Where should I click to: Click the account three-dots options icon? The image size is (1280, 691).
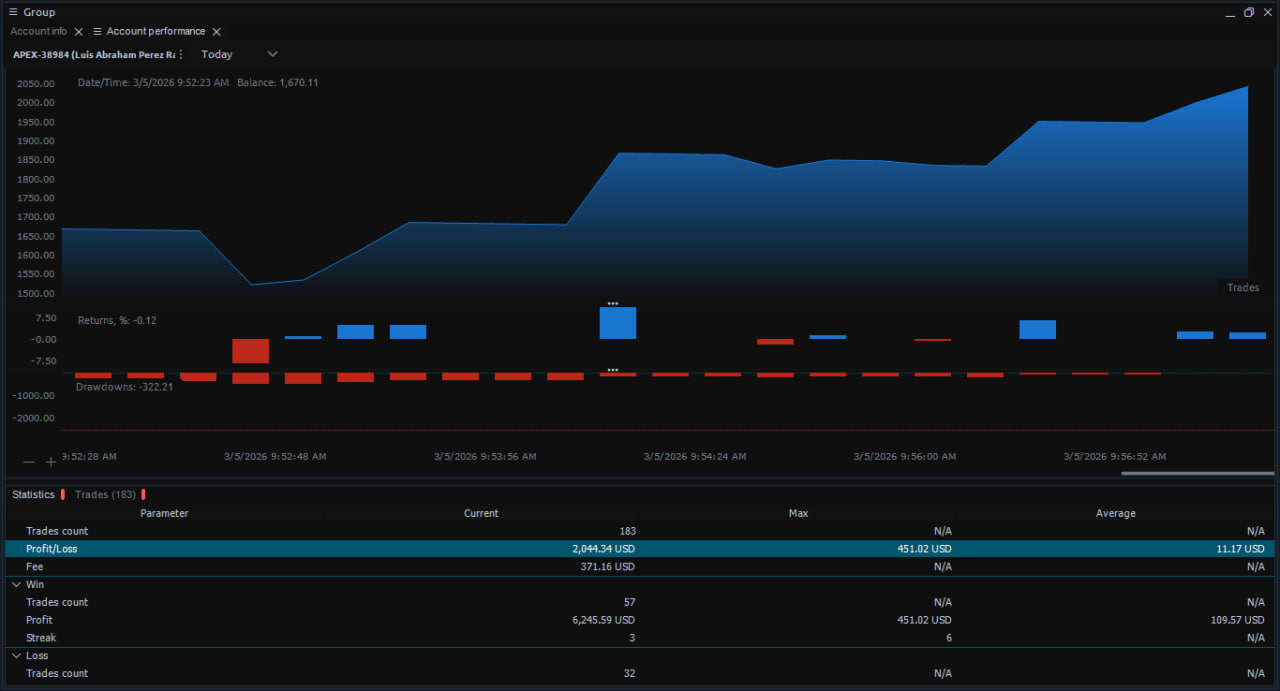[181, 54]
